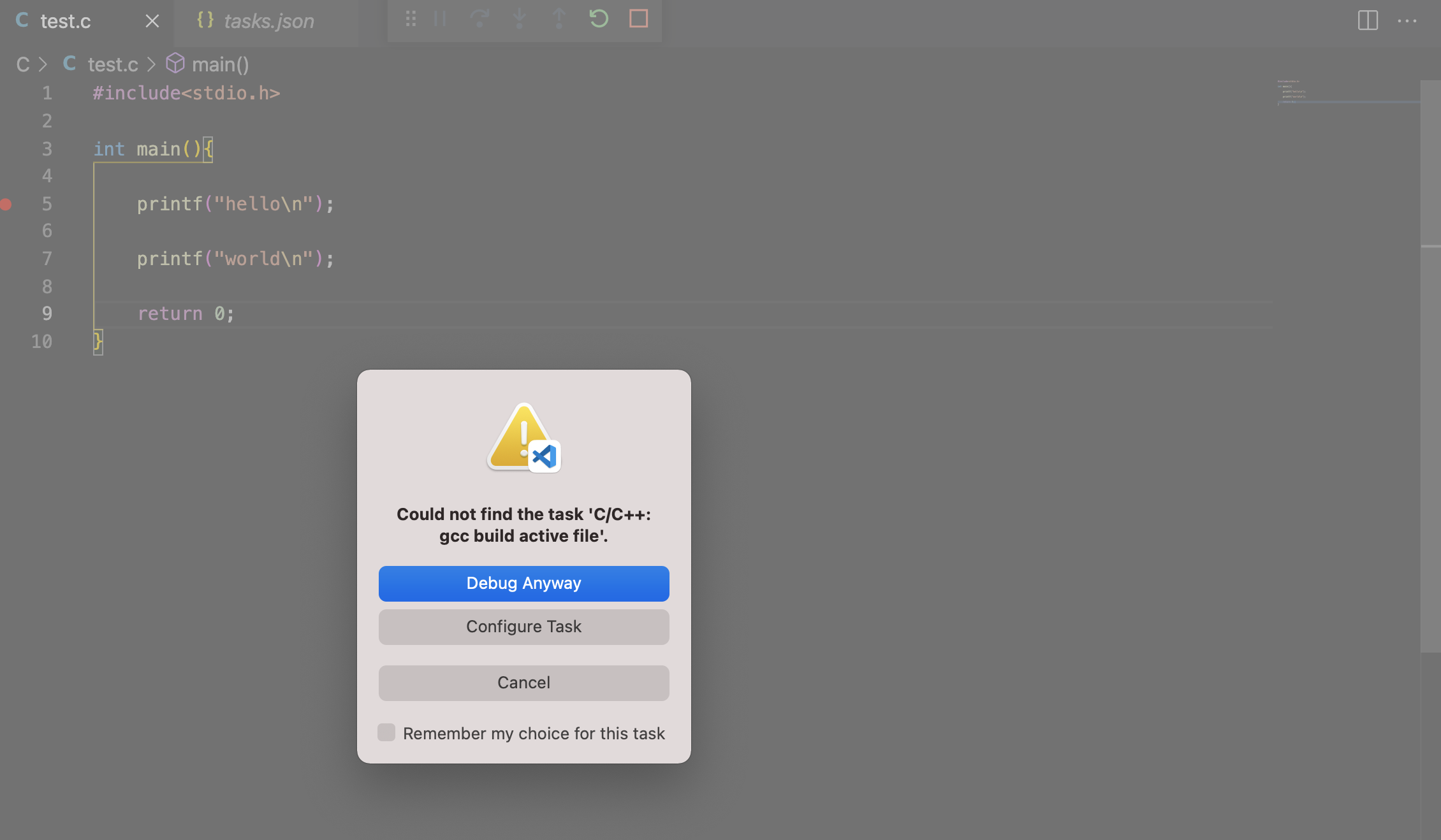Screen dimensions: 1441x840
Task: Switch to the tasks.json tab
Action: click(268, 21)
